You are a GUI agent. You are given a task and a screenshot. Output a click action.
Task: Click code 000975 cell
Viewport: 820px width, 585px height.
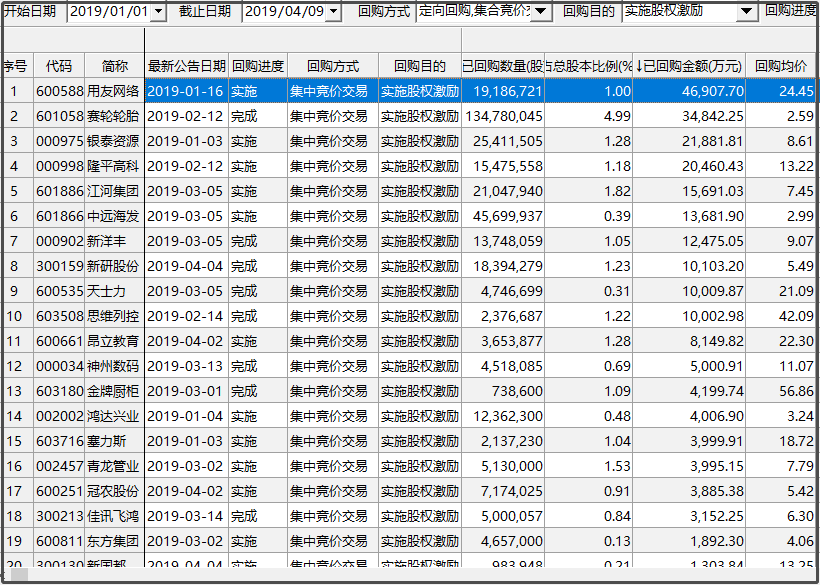pos(59,141)
